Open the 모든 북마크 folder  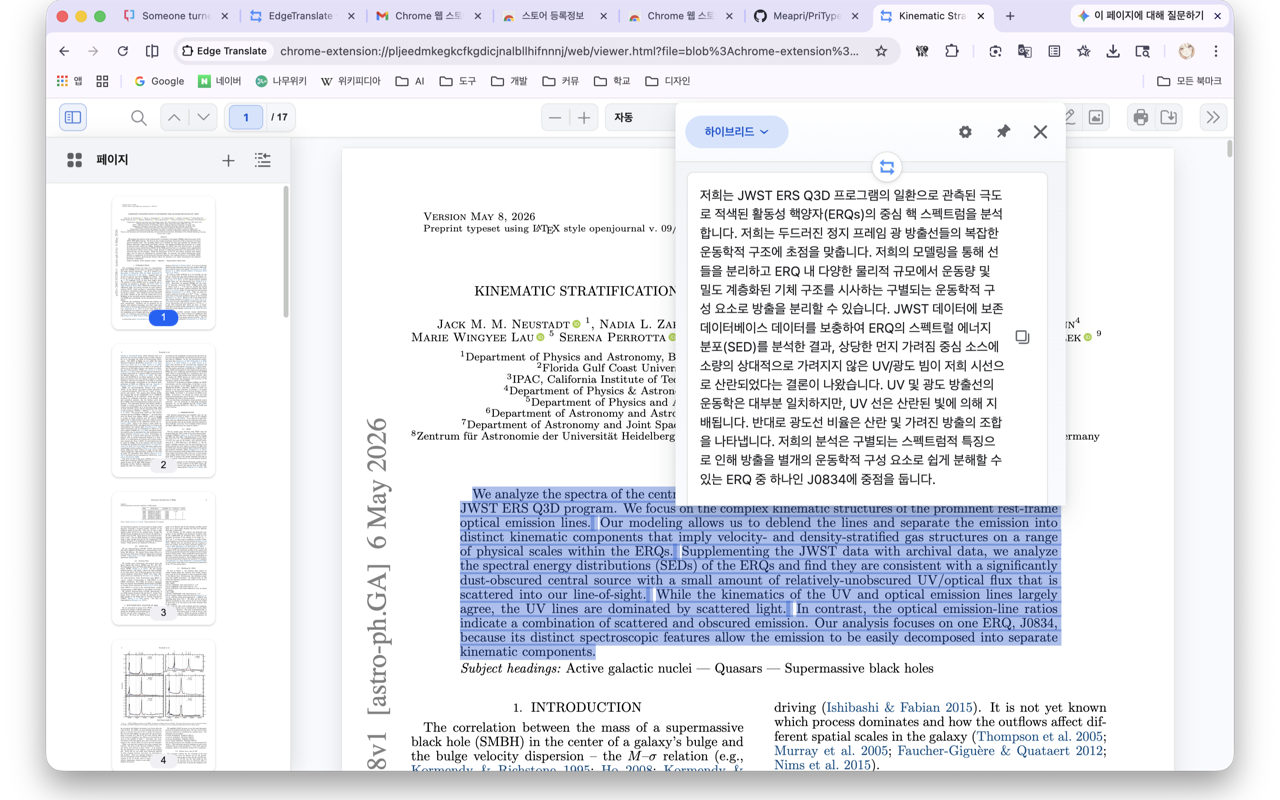coord(1189,81)
